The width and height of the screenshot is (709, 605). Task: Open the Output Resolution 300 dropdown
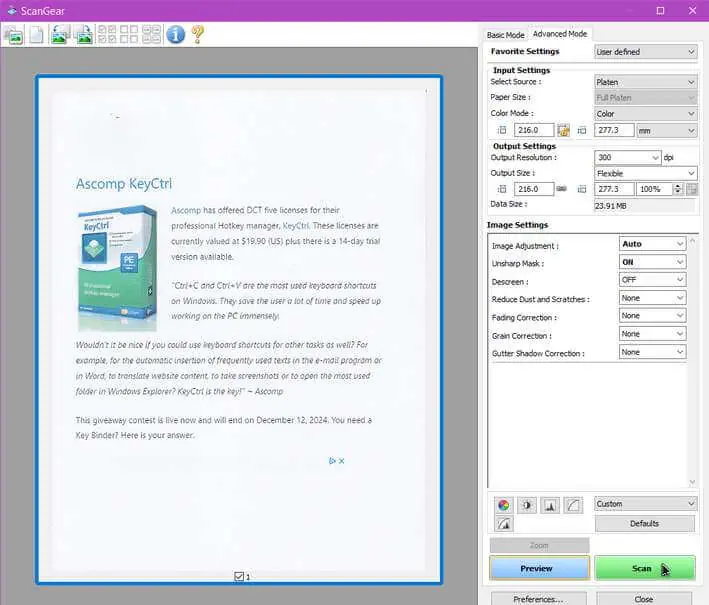point(628,157)
